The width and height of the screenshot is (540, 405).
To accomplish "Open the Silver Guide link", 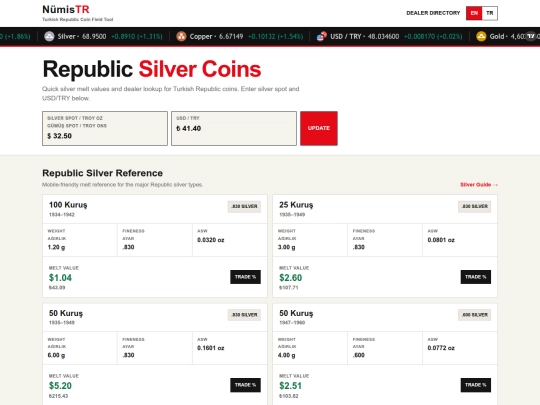I will [x=479, y=185].
